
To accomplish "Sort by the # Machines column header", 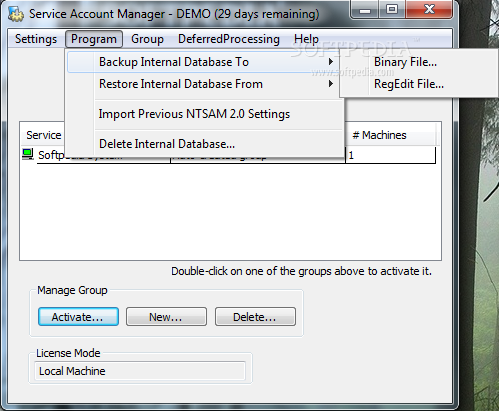I will (391, 135).
